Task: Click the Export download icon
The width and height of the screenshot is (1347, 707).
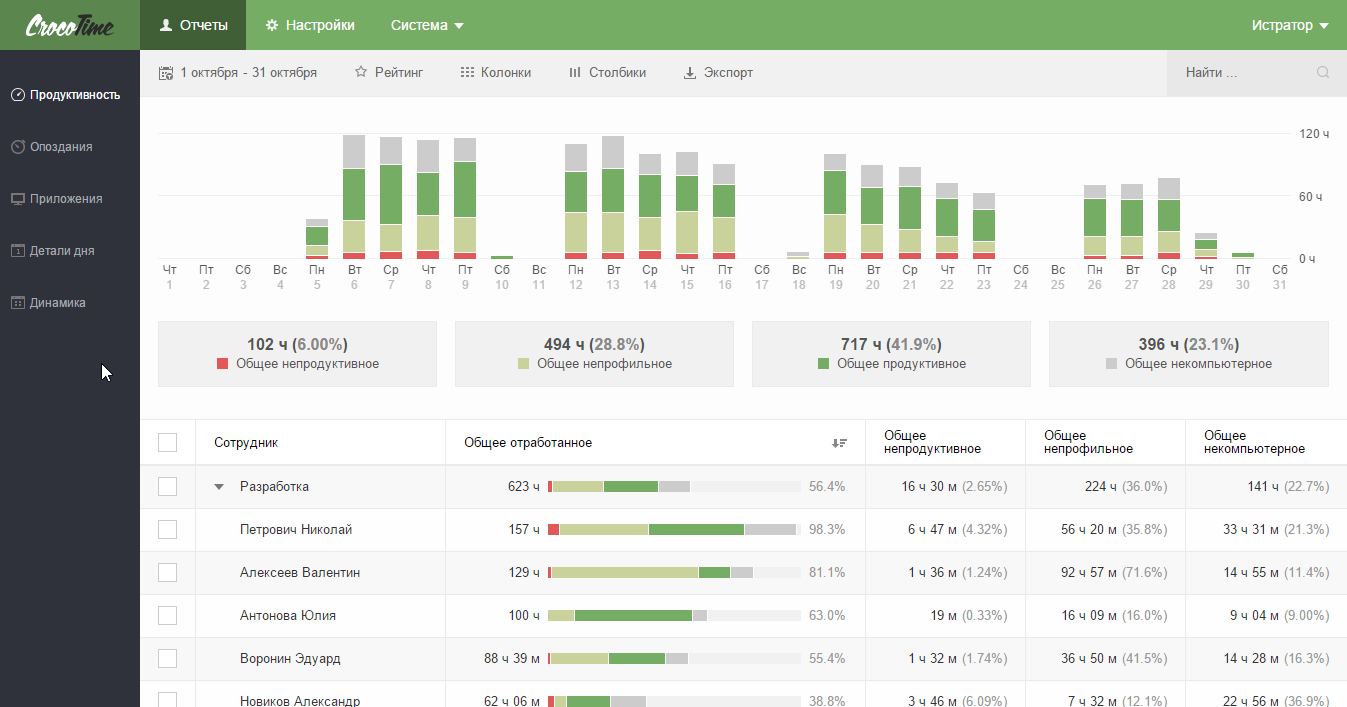Action: pyautogui.click(x=689, y=73)
